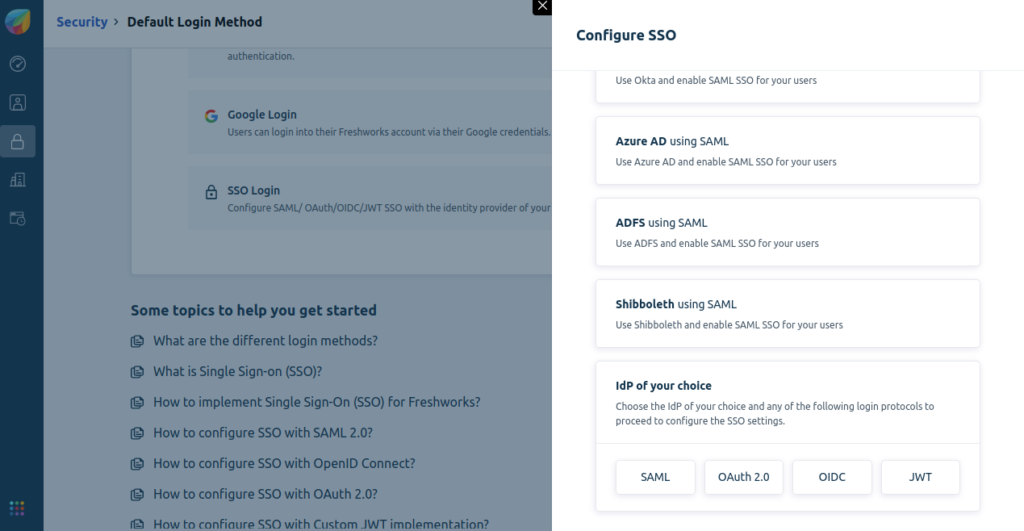Screen dimensions: 1024x531
Task: Click document icon beside 'SSO with OAuth 2.0'
Action: tap(137, 494)
